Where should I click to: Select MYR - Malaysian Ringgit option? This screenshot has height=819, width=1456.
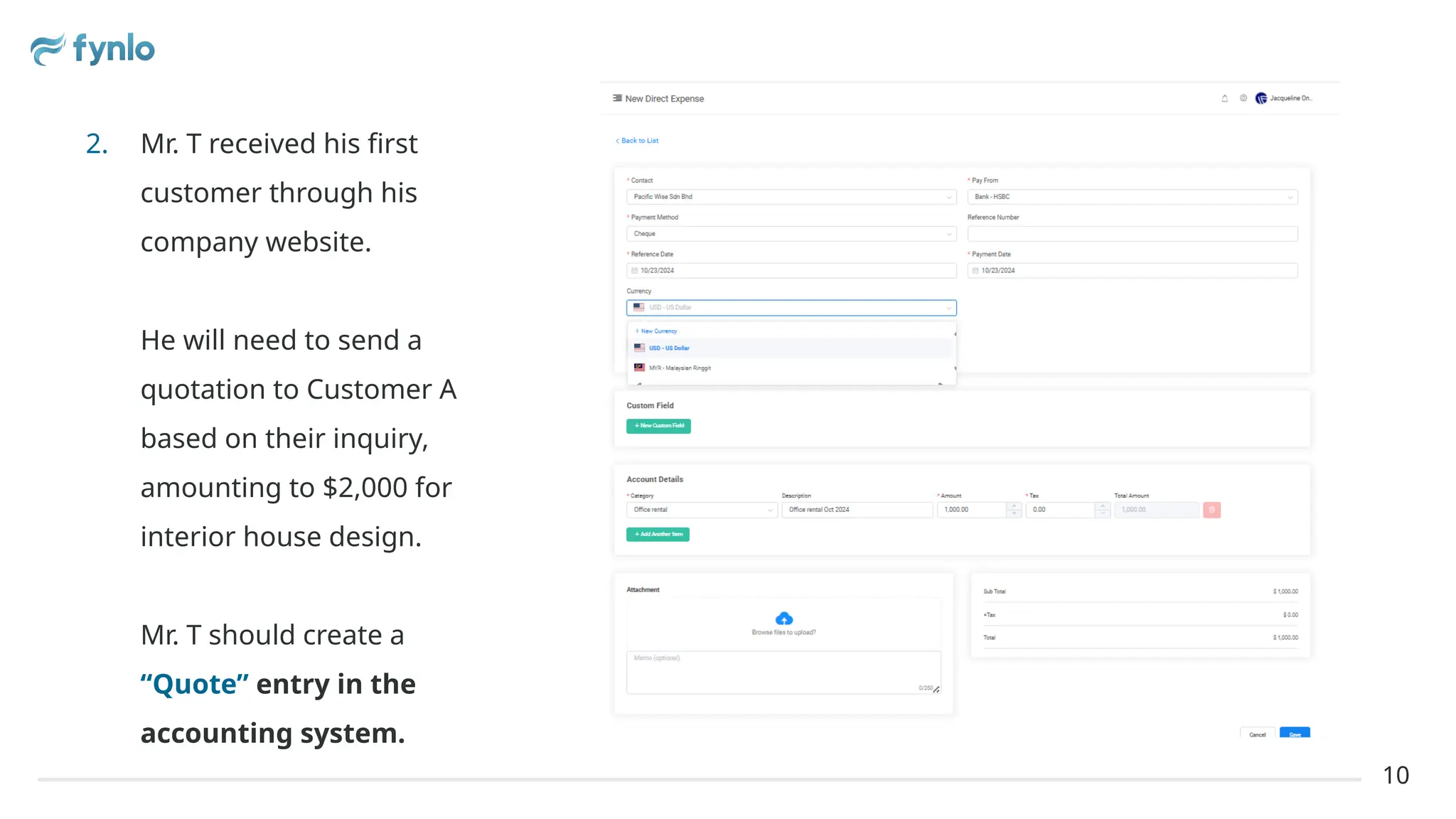click(679, 368)
